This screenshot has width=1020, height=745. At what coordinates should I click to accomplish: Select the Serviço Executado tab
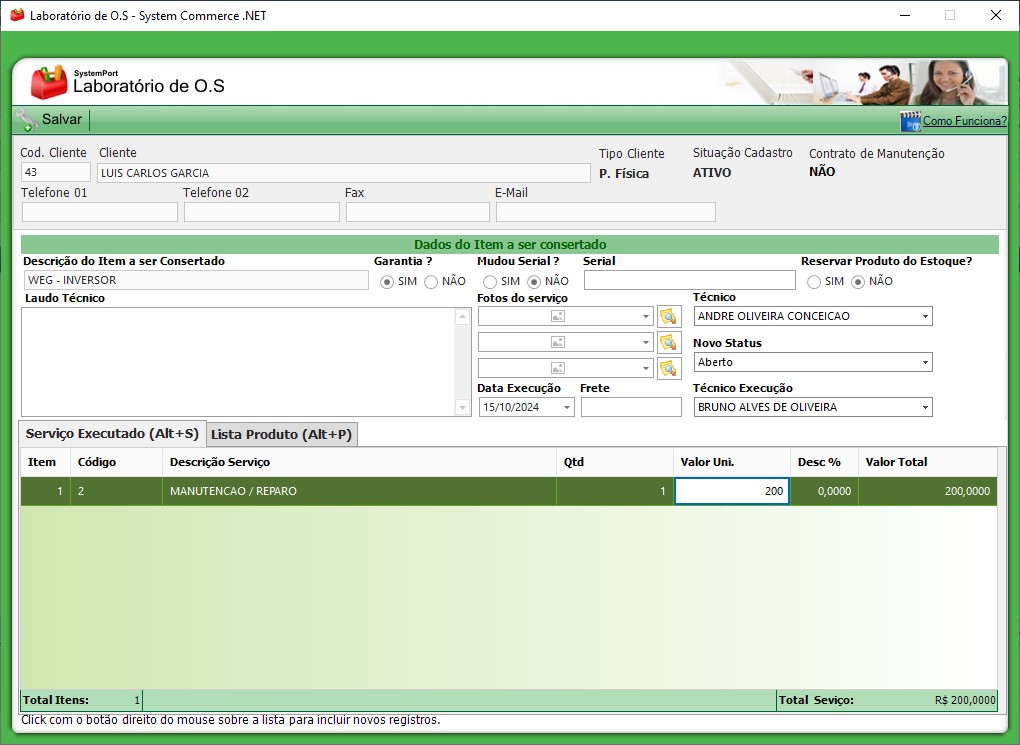coord(112,434)
